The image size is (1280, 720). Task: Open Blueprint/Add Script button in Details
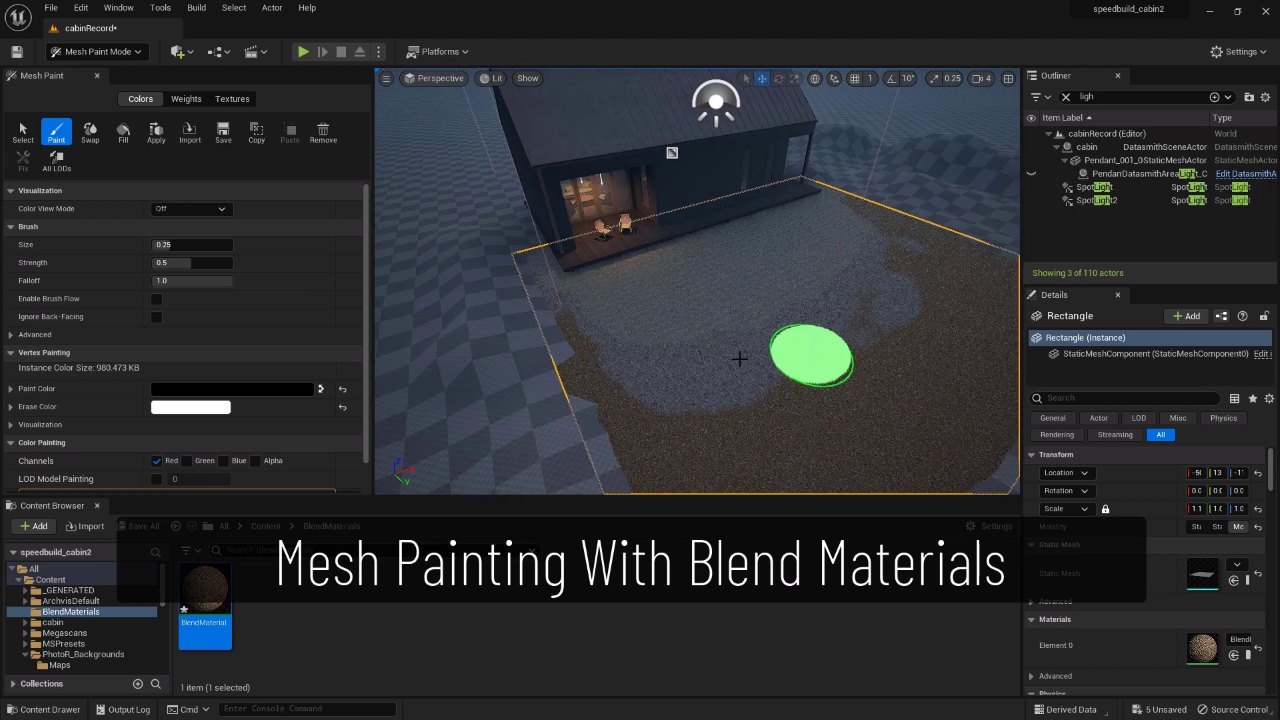coord(1221,316)
